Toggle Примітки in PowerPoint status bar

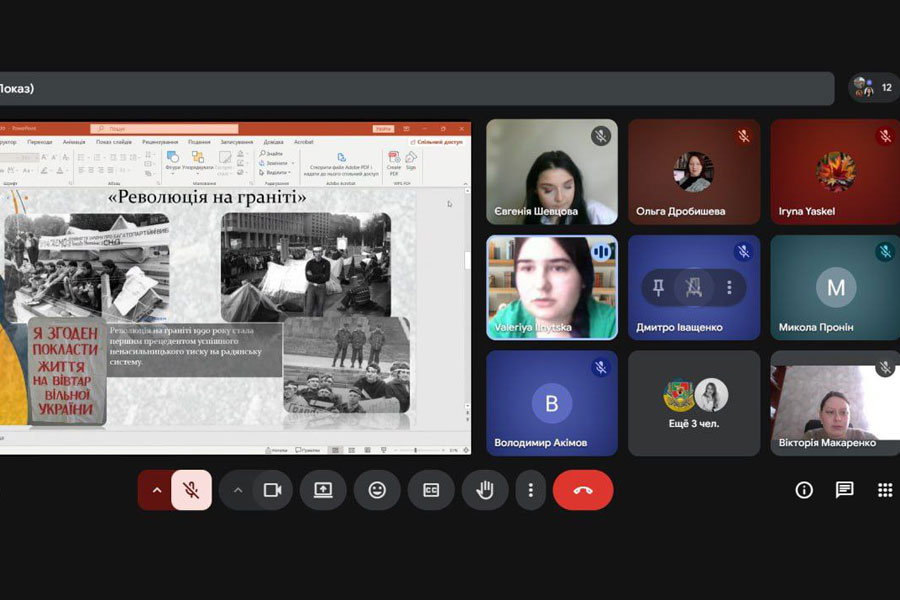pos(308,450)
